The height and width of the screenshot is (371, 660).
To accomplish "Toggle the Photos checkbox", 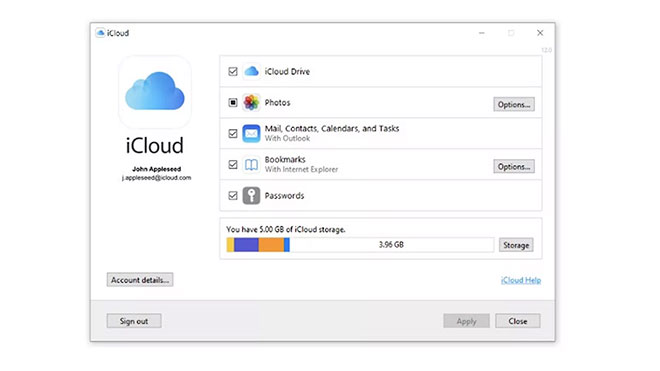I will tap(233, 102).
